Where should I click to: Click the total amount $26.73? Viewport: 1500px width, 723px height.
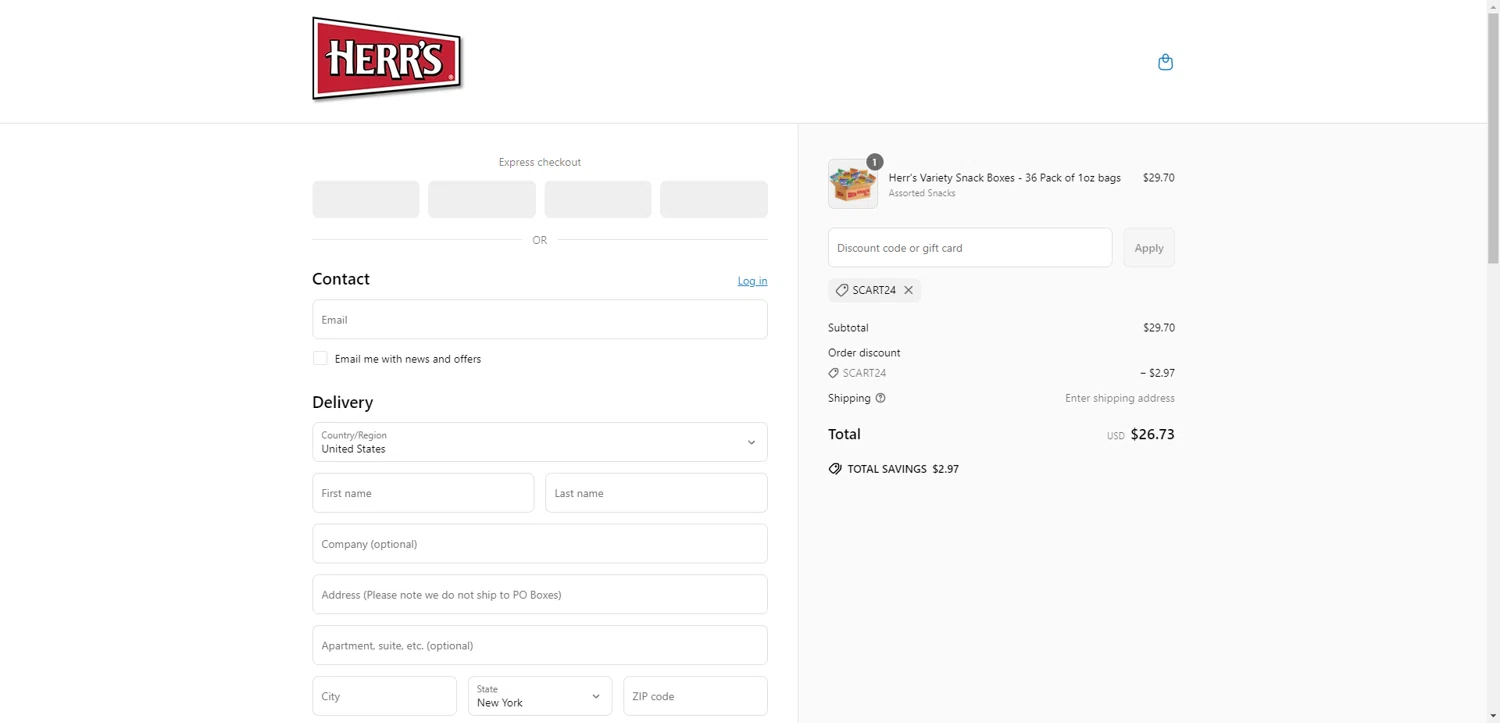1152,434
